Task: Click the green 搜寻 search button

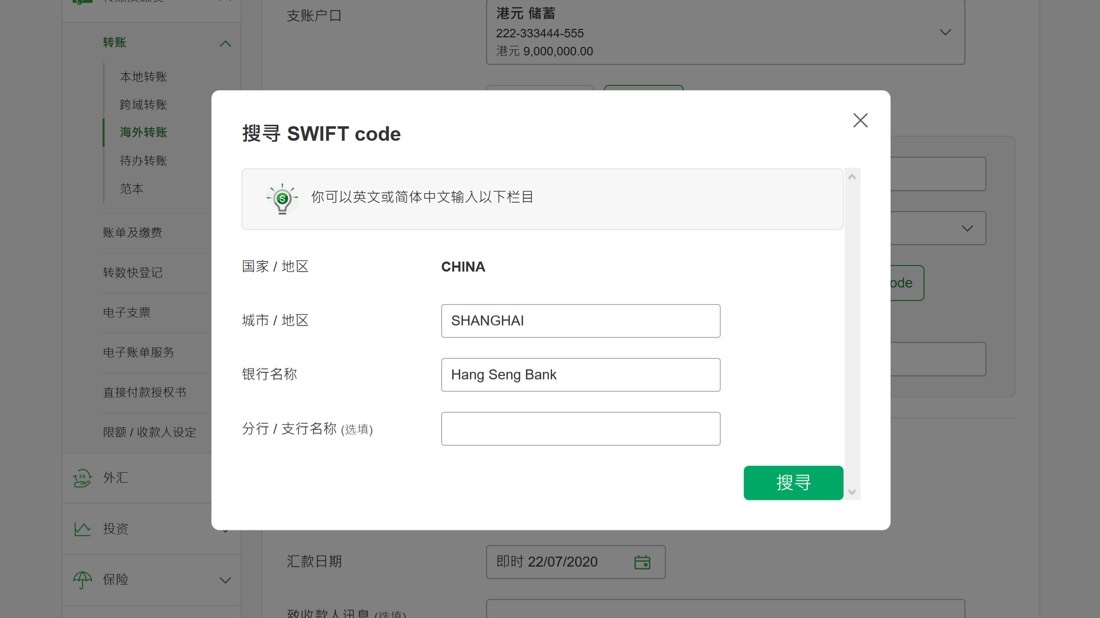Action: pyautogui.click(x=793, y=483)
